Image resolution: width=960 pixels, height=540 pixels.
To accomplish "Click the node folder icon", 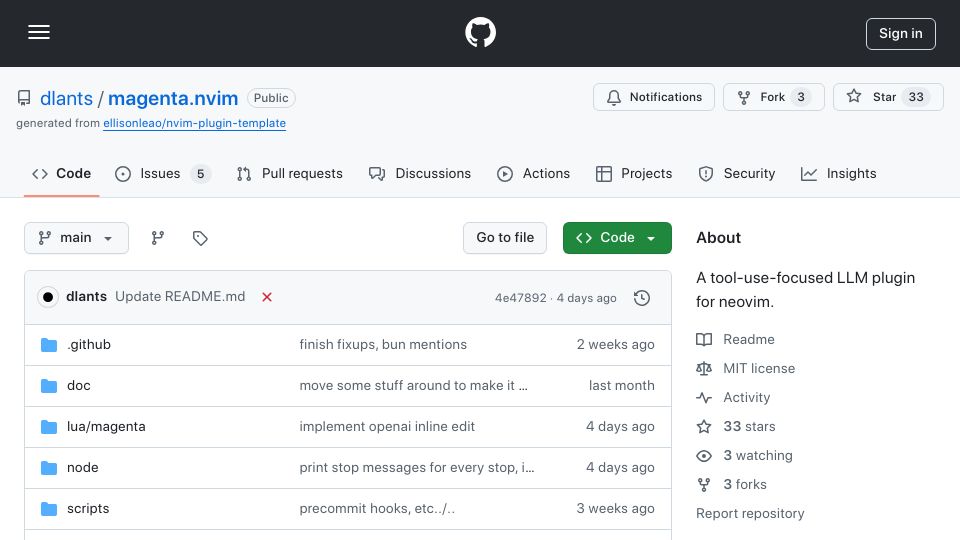I will pos(49,468).
